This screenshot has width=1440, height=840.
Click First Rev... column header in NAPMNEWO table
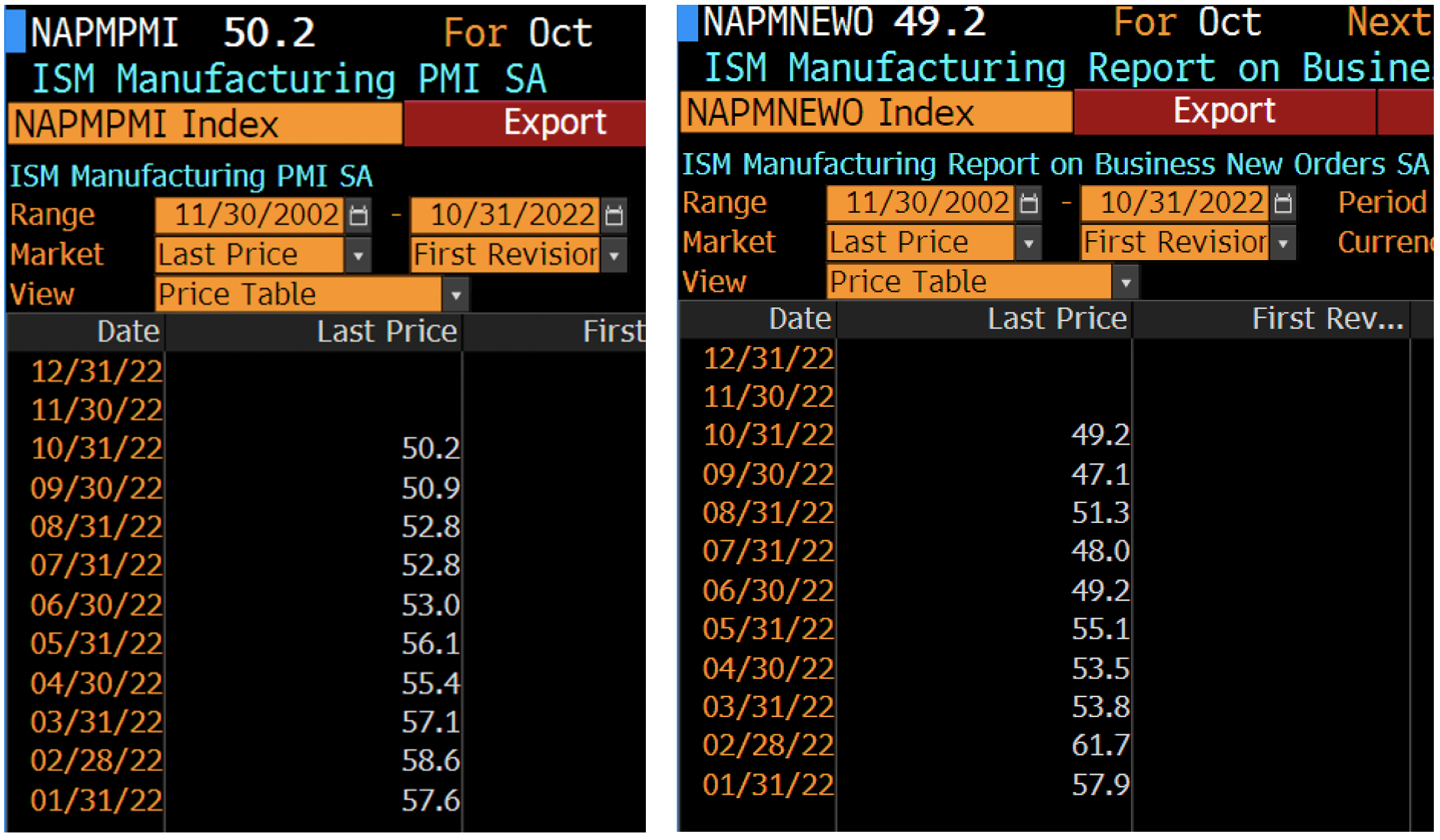pyautogui.click(x=1271, y=320)
